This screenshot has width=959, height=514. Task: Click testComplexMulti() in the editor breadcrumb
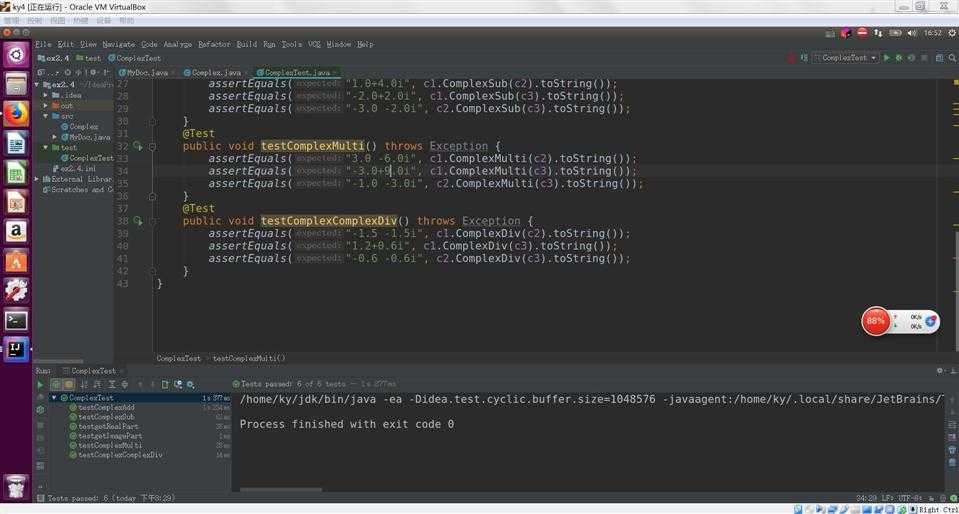tap(249, 359)
